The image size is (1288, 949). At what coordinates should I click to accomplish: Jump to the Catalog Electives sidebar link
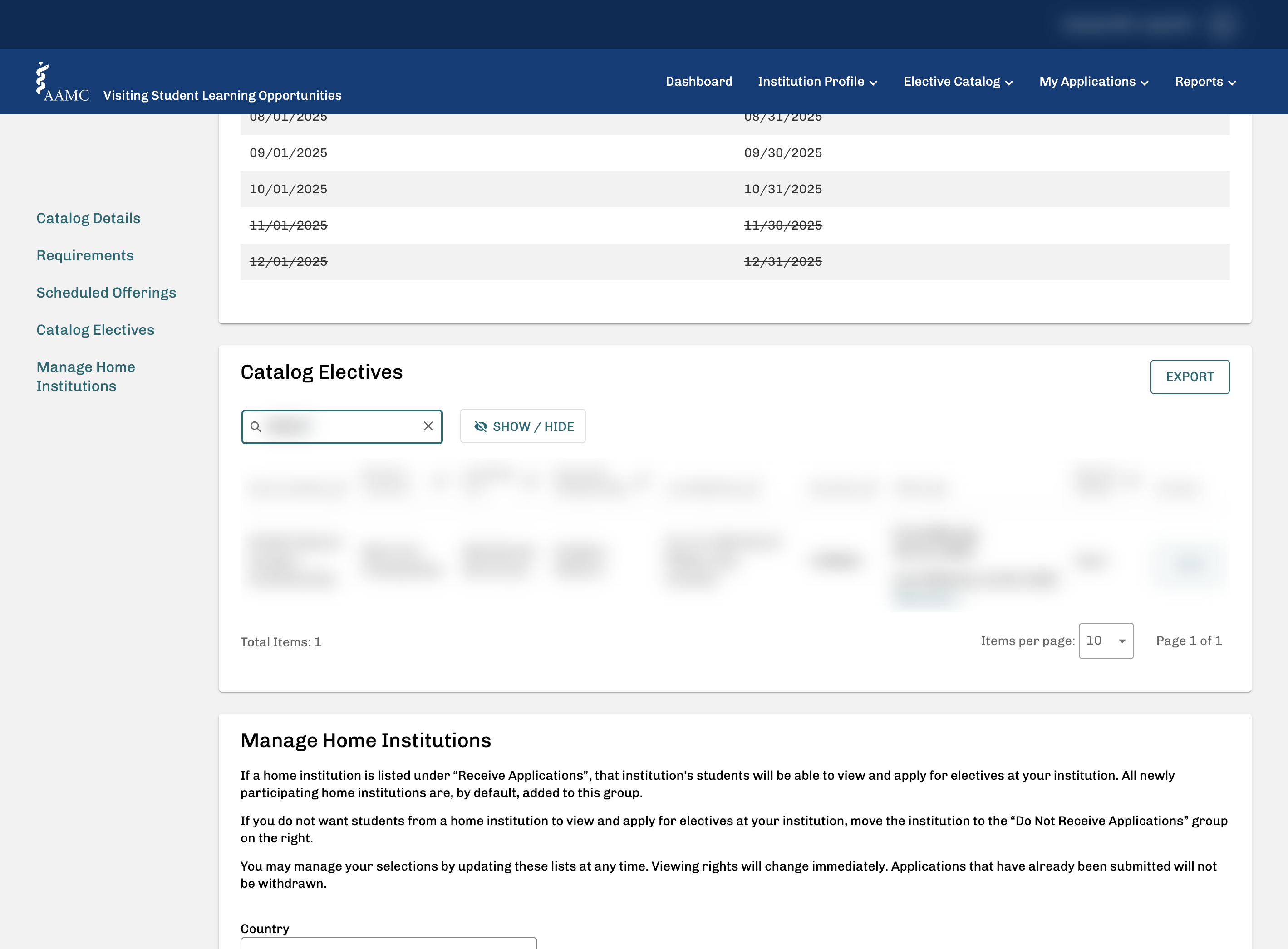tap(95, 330)
